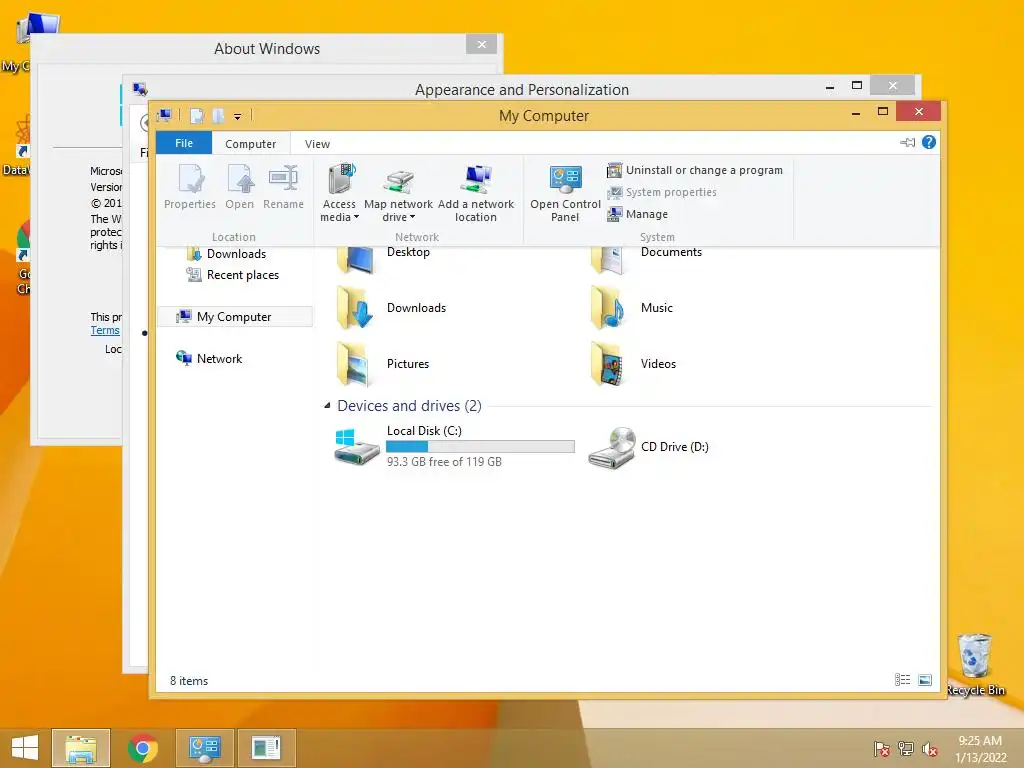Select the Videos folder
Image resolution: width=1024 pixels, height=768 pixels.
pyautogui.click(x=633, y=364)
